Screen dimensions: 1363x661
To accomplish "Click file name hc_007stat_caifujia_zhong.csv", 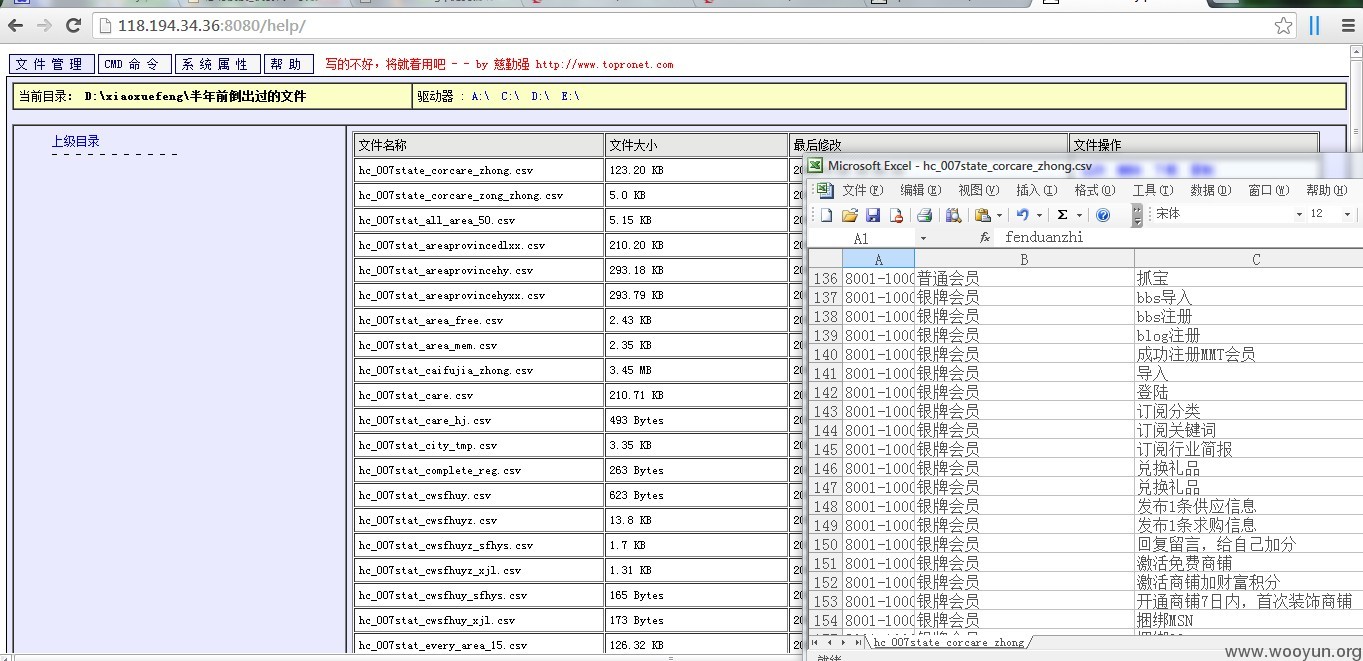I will (x=446, y=370).
